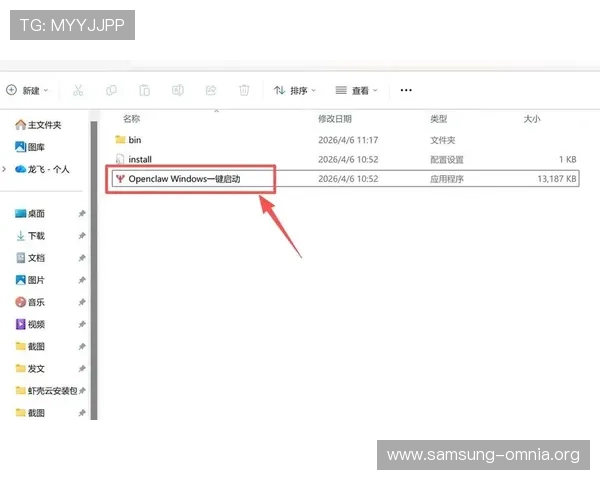The width and height of the screenshot is (600, 480).
Task: Unpin 发文 via its pin icon
Action: pos(82,369)
